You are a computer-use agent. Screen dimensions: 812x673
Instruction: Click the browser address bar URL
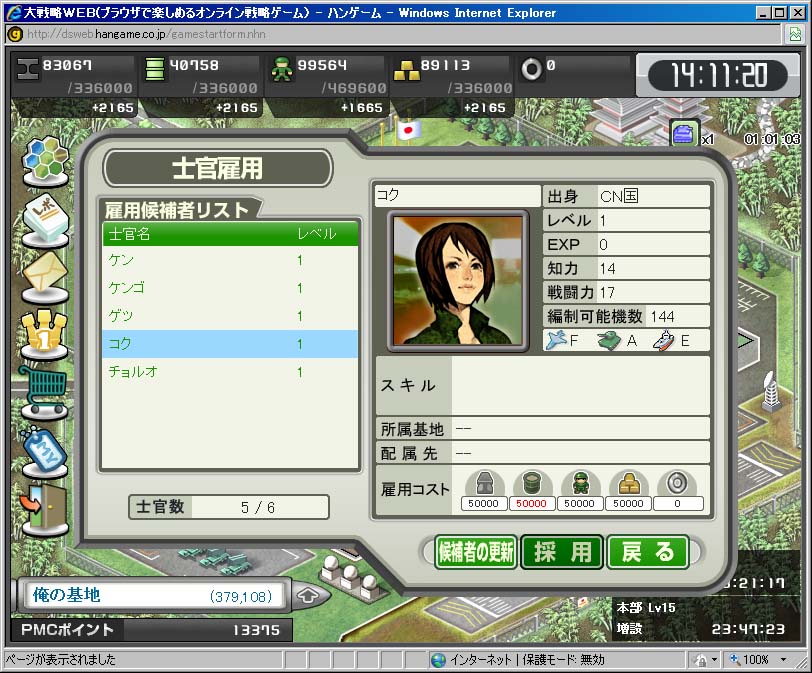pos(200,33)
